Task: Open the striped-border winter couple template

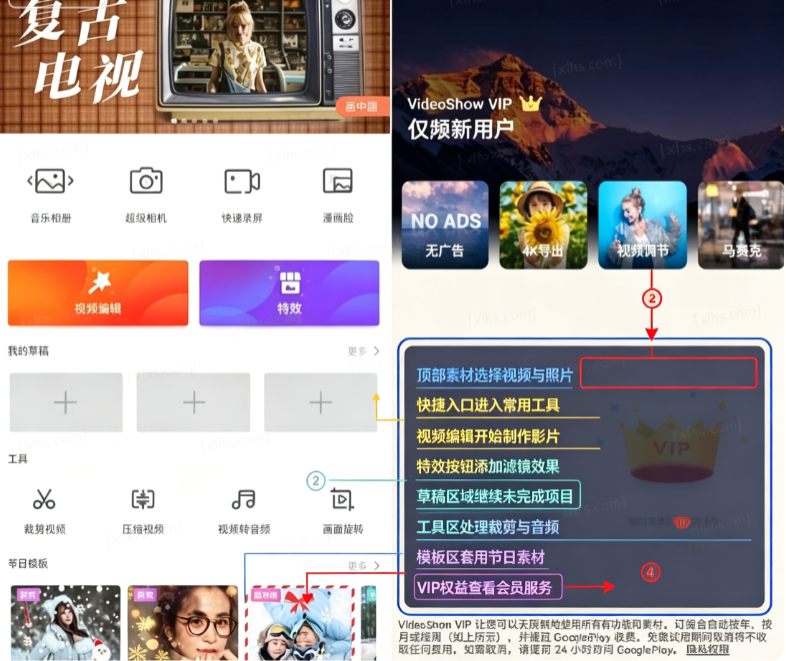Action: [x=300, y=623]
